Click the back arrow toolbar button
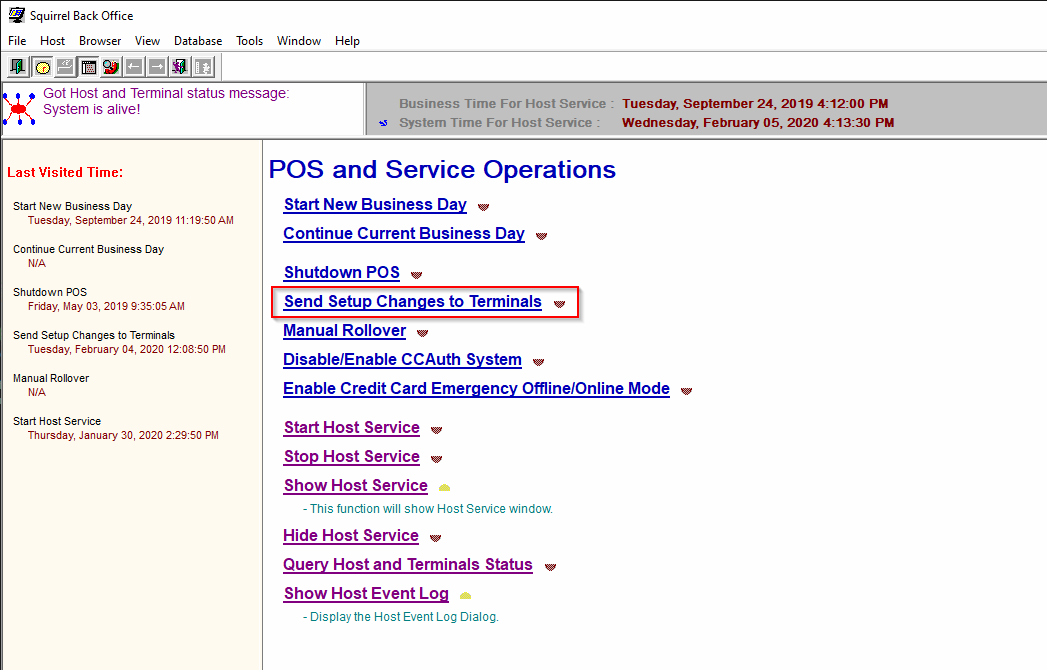Image resolution: width=1047 pixels, height=670 pixels. coord(134,67)
